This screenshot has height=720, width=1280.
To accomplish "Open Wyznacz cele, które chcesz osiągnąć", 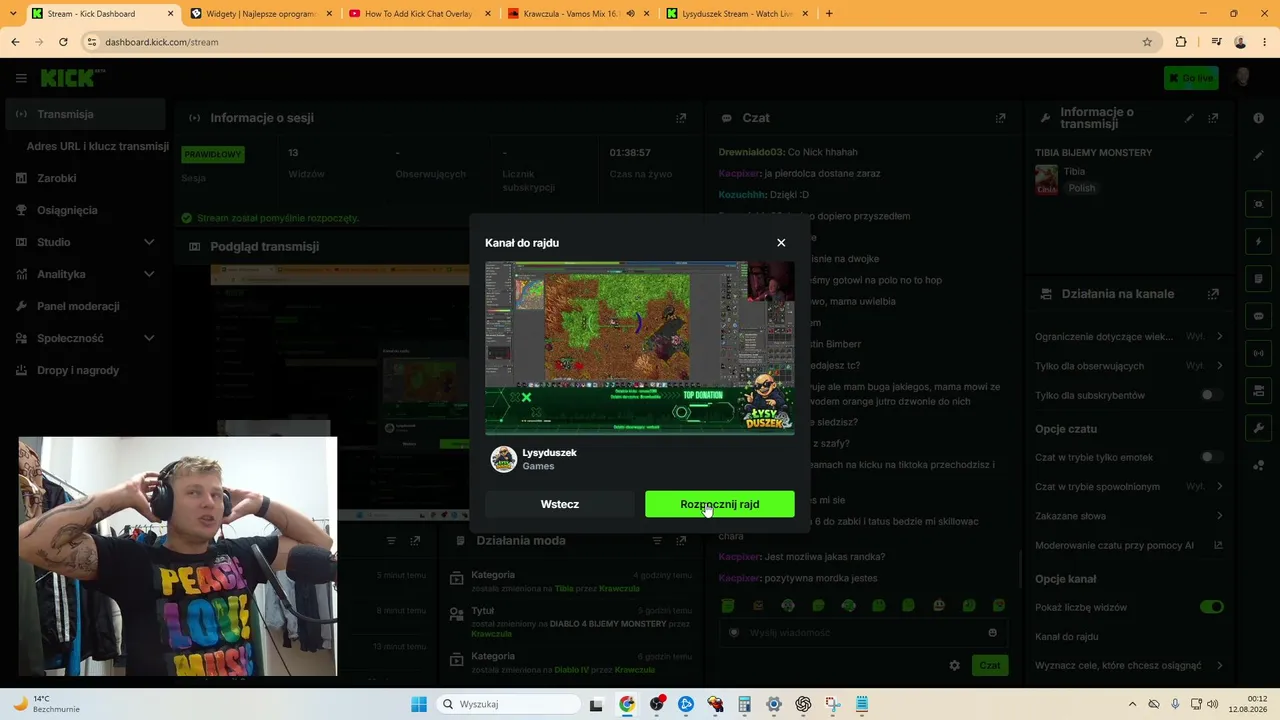I will point(1129,665).
